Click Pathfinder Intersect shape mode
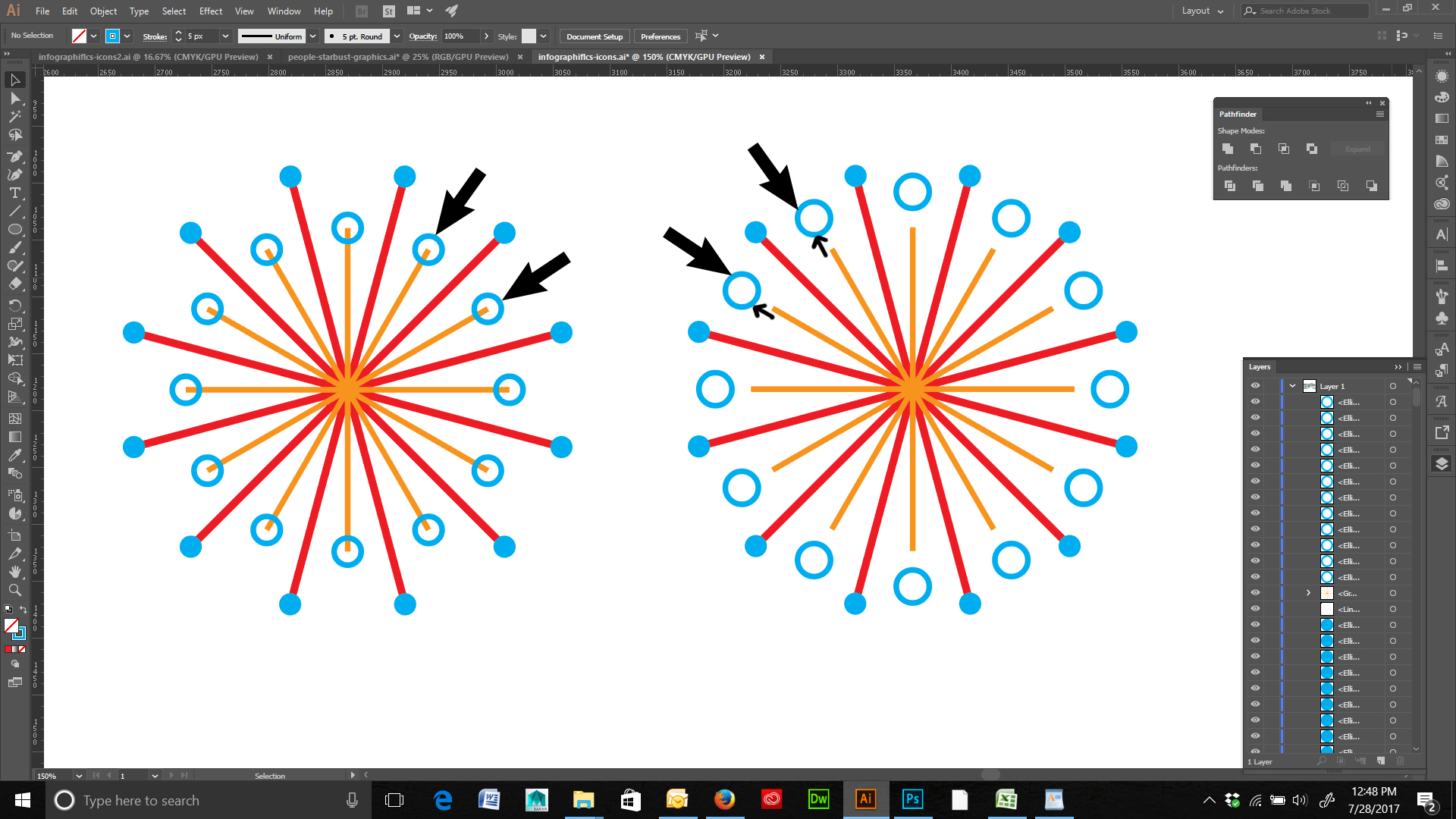Screen dimensions: 1456x819 tap(1284, 149)
